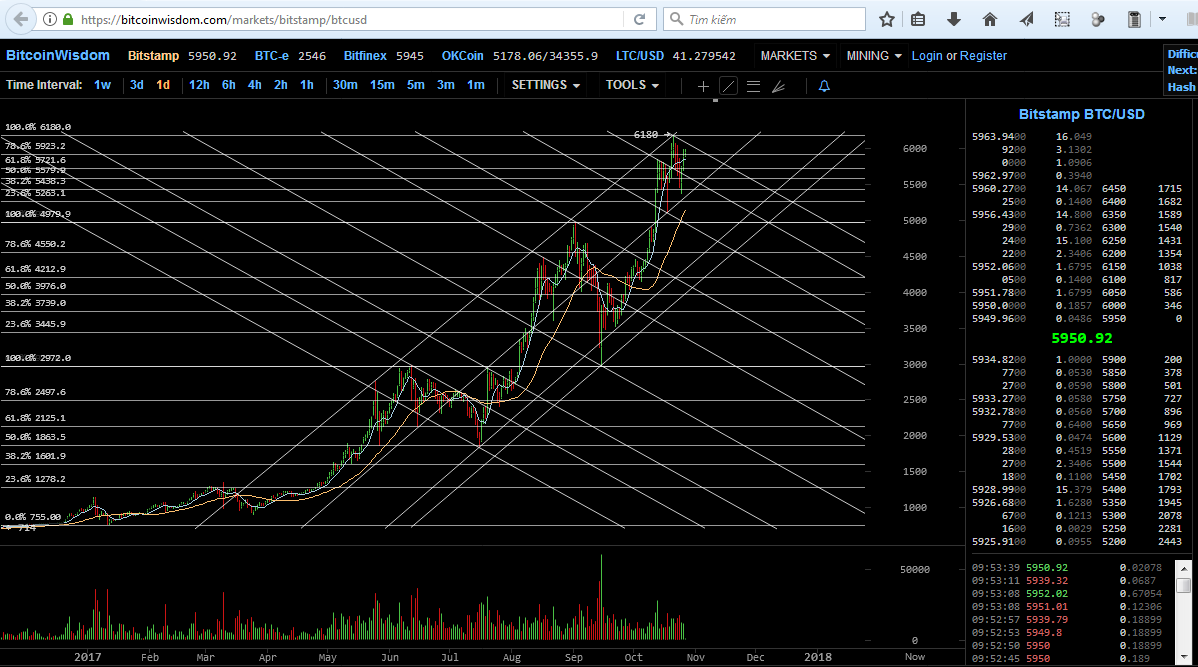Screen dimensions: 1198x667
Task: Show bookmarks list icon
Action: 918,19
